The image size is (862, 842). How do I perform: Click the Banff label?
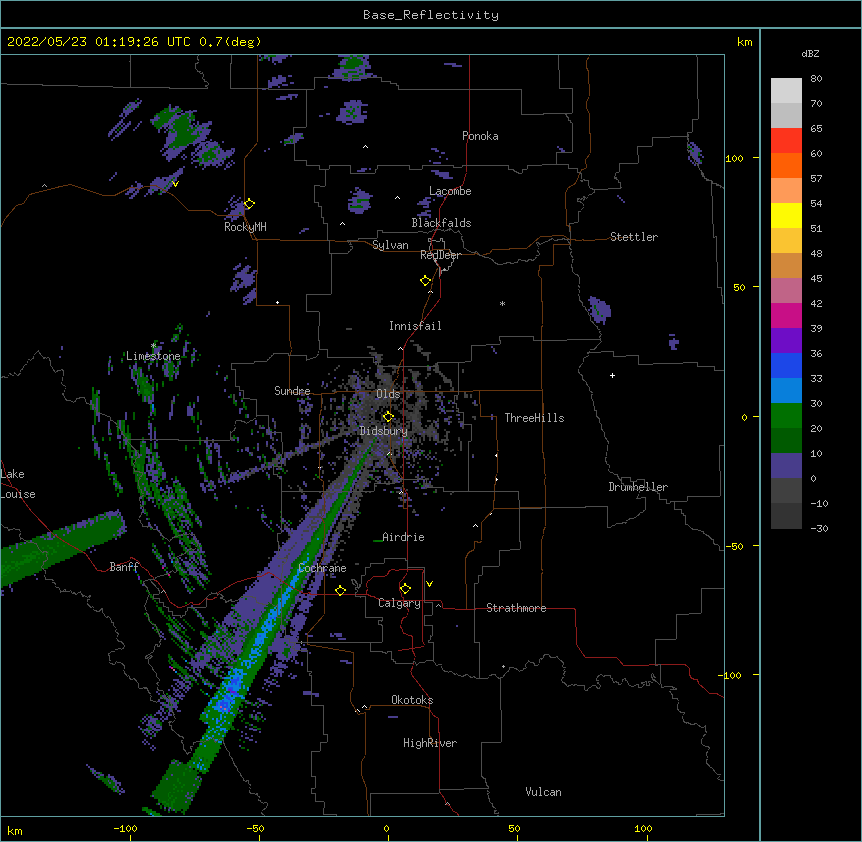pos(124,567)
